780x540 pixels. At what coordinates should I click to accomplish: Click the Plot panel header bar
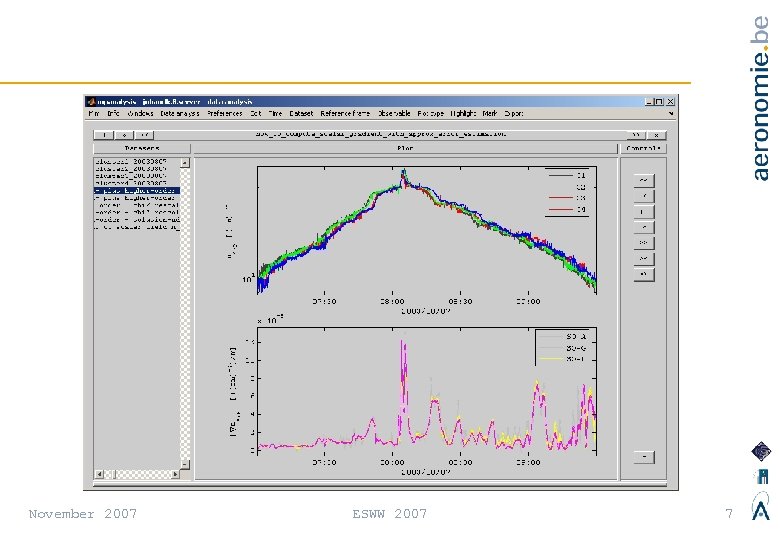(x=405, y=148)
